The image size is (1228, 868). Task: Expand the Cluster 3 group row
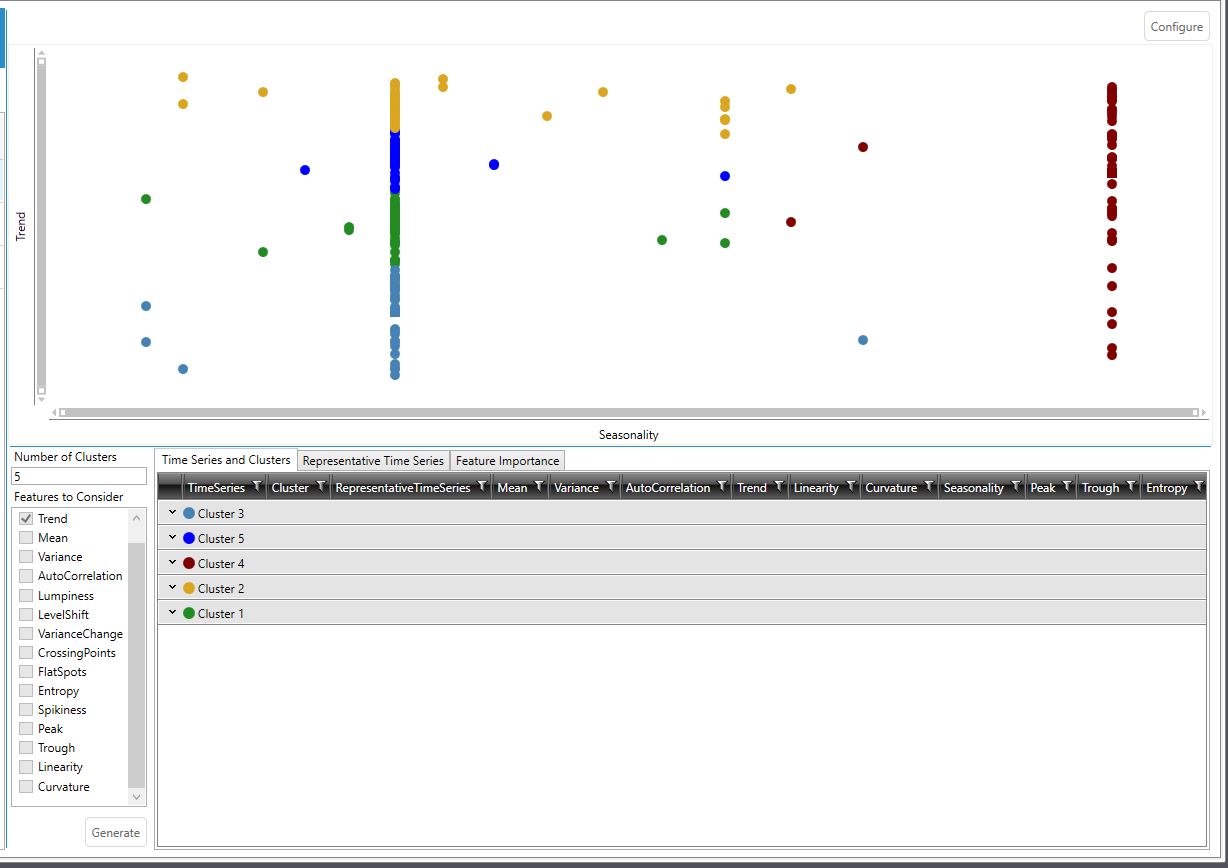tap(172, 513)
